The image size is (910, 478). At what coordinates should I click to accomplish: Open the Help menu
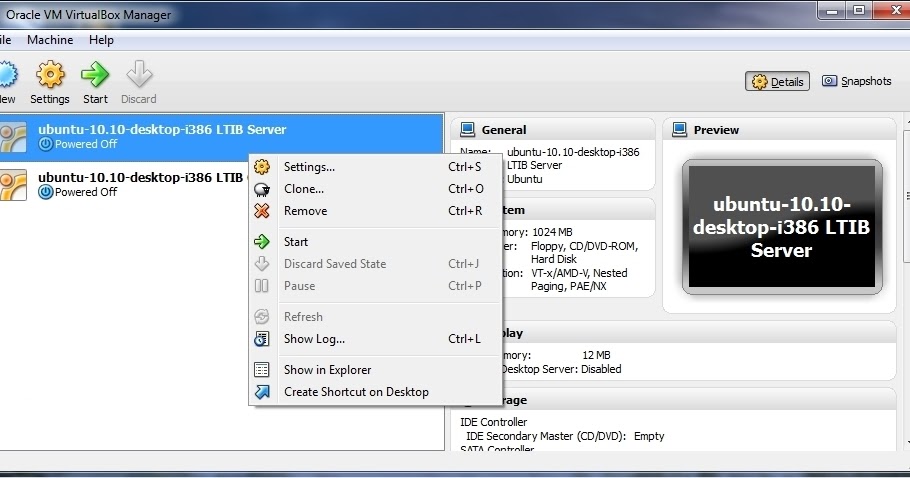pyautogui.click(x=101, y=40)
